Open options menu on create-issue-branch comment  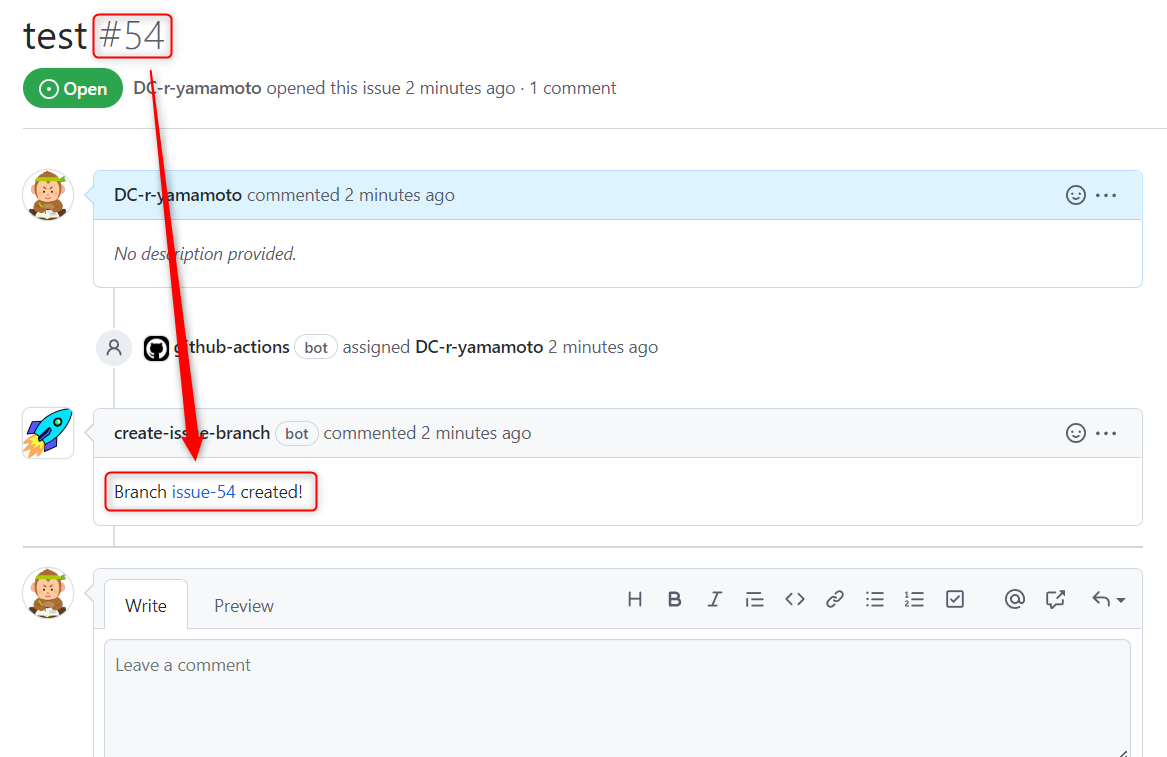click(x=1106, y=433)
